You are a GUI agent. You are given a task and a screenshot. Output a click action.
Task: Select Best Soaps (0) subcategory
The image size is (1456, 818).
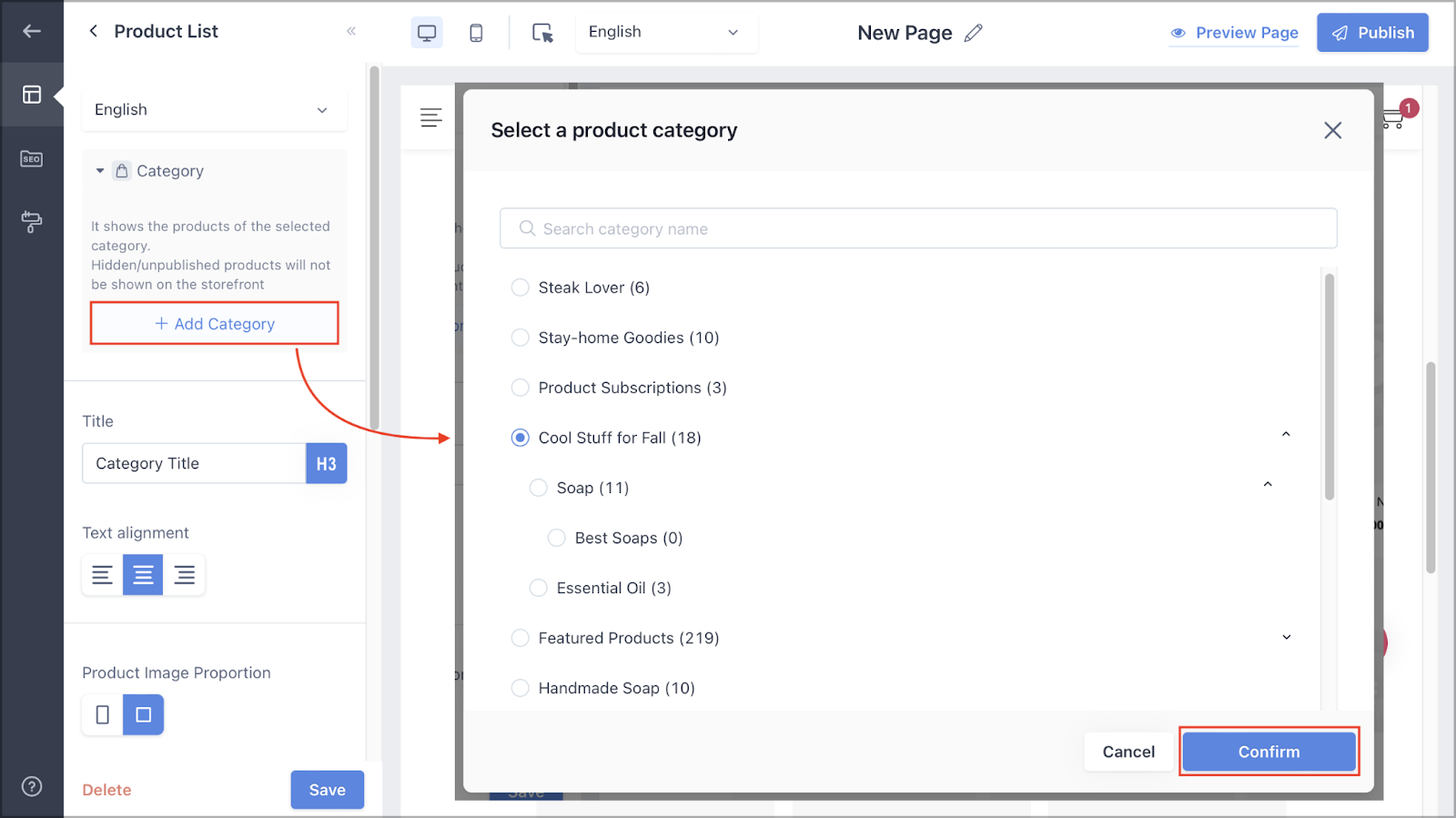pos(557,538)
